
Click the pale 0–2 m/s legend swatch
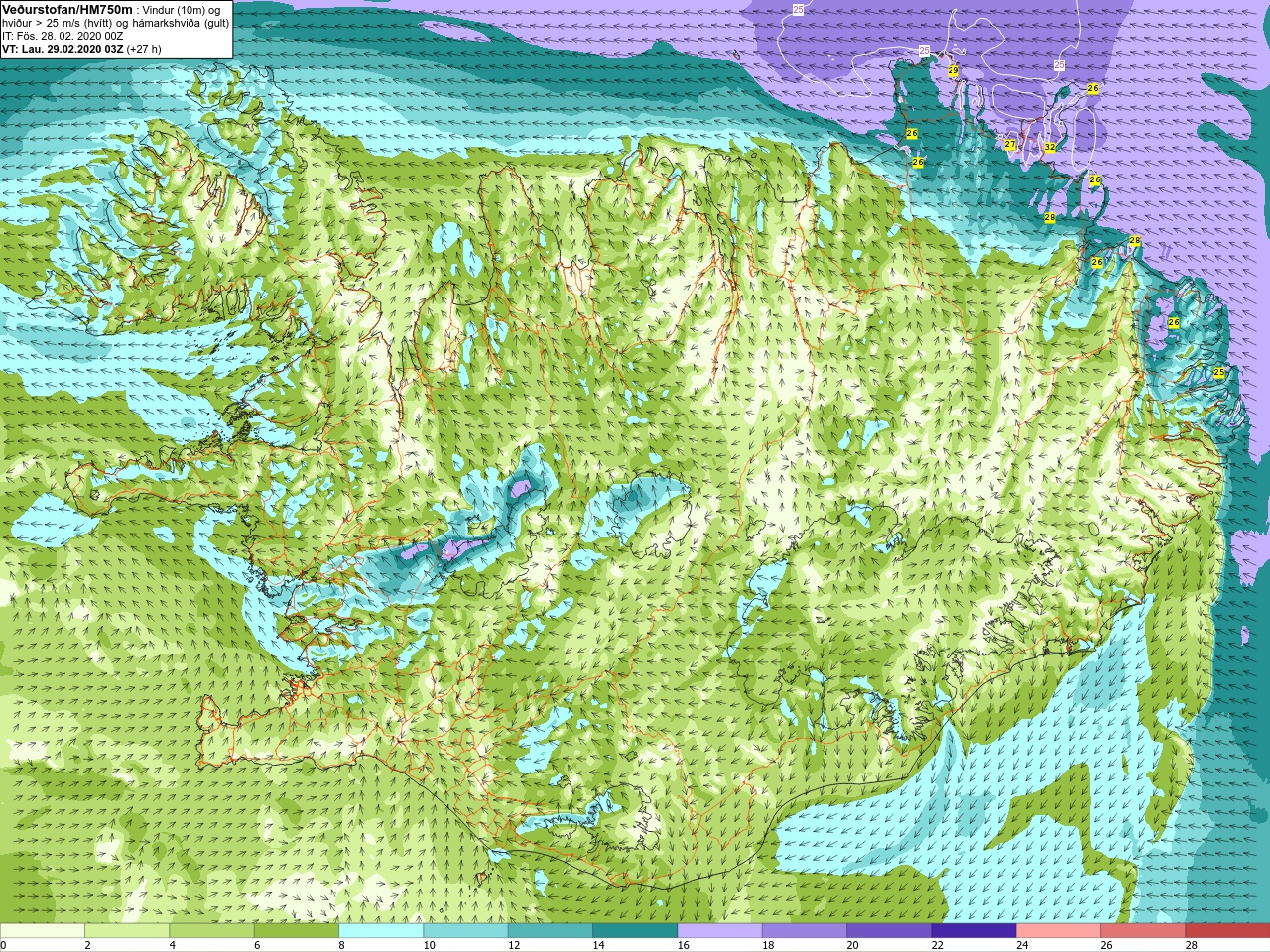point(43,931)
